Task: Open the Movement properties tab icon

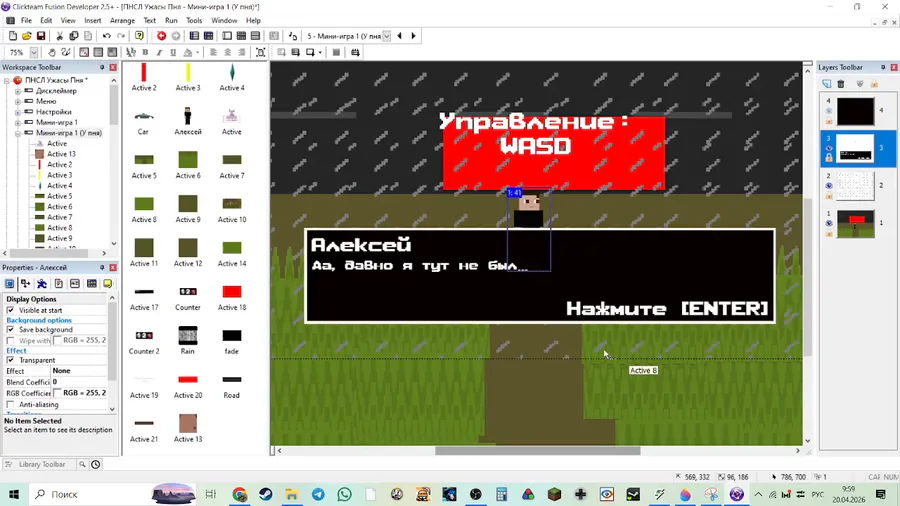Action: [42, 283]
